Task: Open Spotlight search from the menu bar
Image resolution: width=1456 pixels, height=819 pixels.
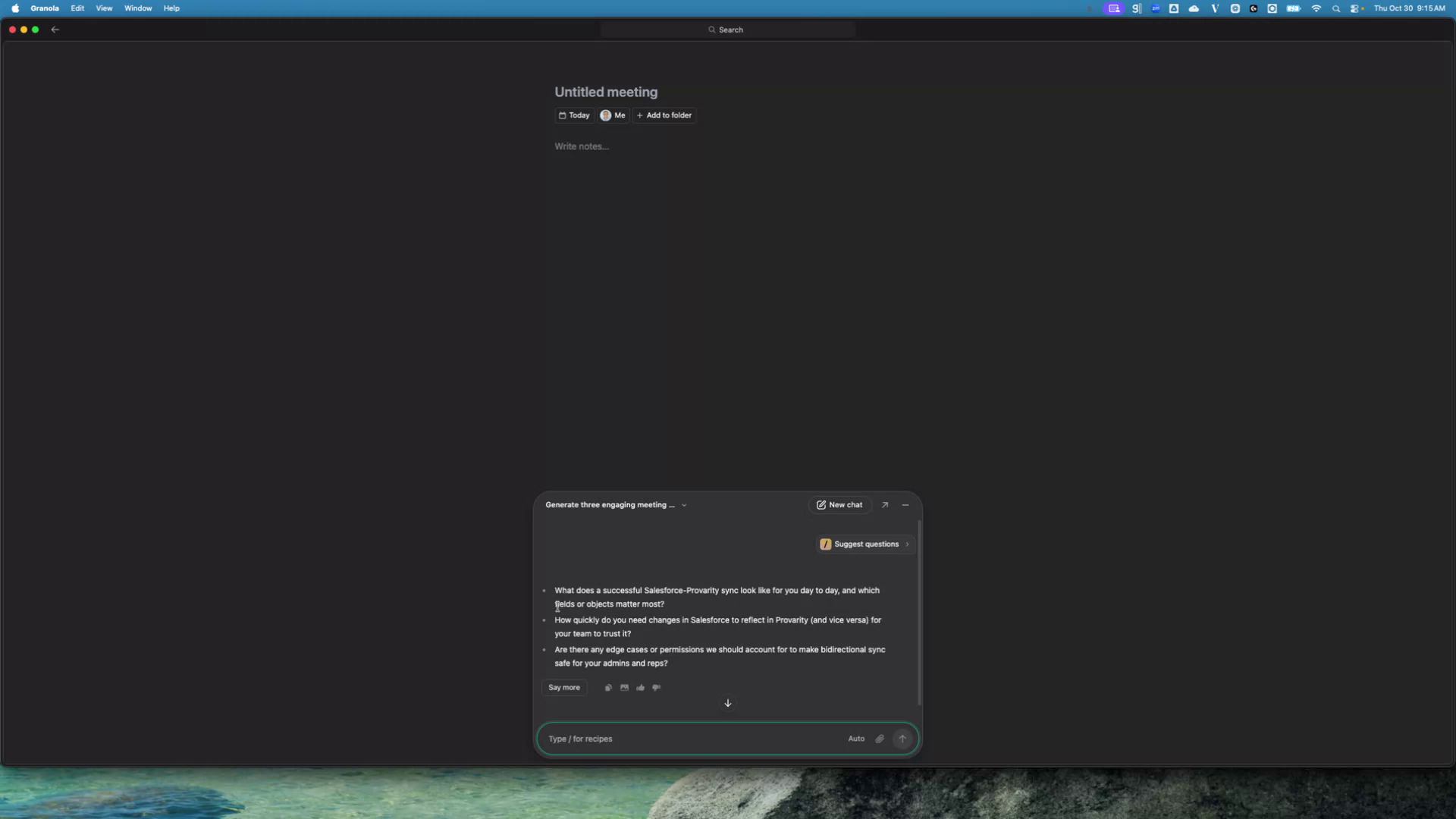Action: coord(1336,8)
